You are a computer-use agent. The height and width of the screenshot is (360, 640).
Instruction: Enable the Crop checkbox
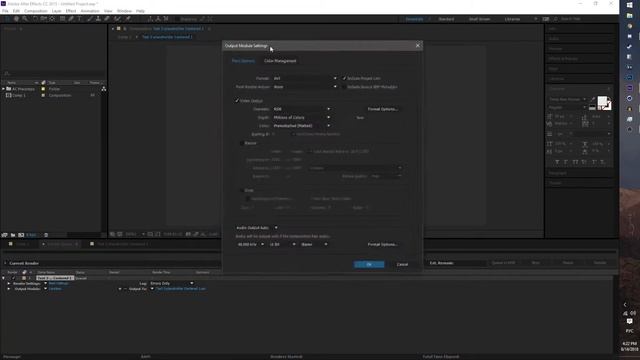(242, 190)
